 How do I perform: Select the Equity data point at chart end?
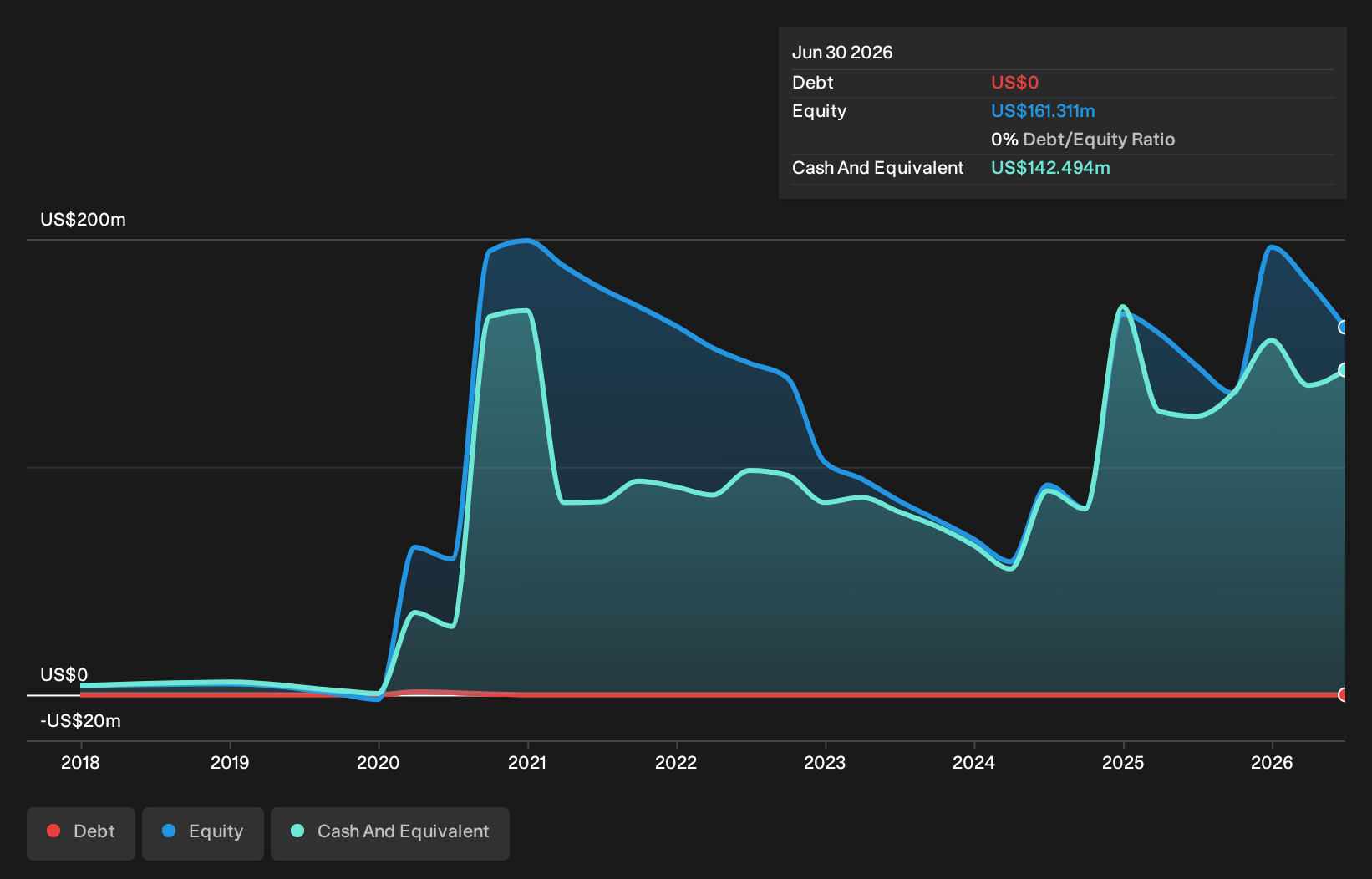[1344, 327]
